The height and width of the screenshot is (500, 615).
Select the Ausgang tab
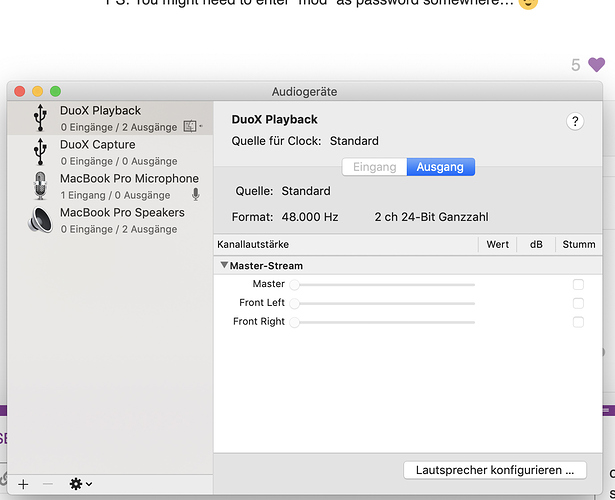440,167
